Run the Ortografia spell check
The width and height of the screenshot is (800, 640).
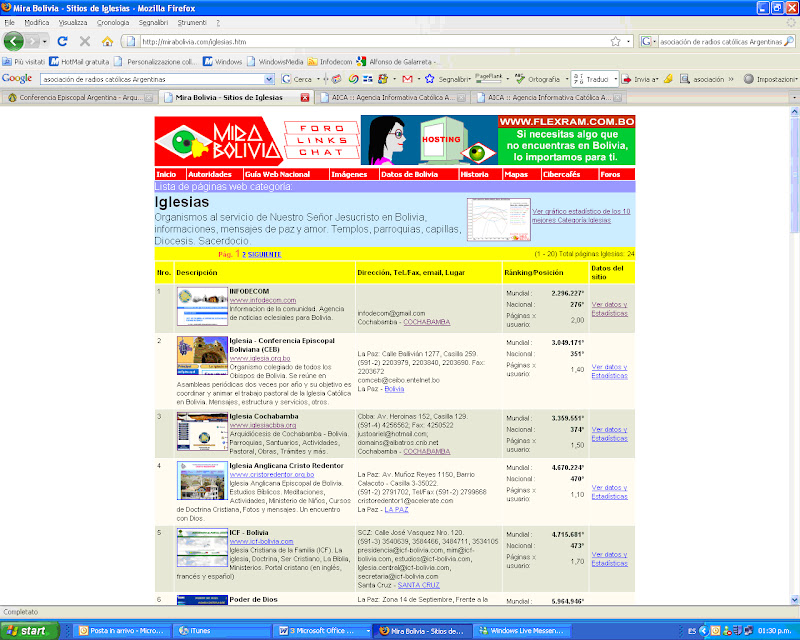click(x=537, y=79)
